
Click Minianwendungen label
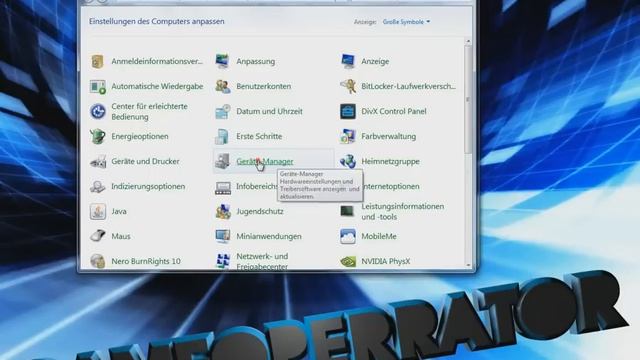pyautogui.click(x=269, y=236)
